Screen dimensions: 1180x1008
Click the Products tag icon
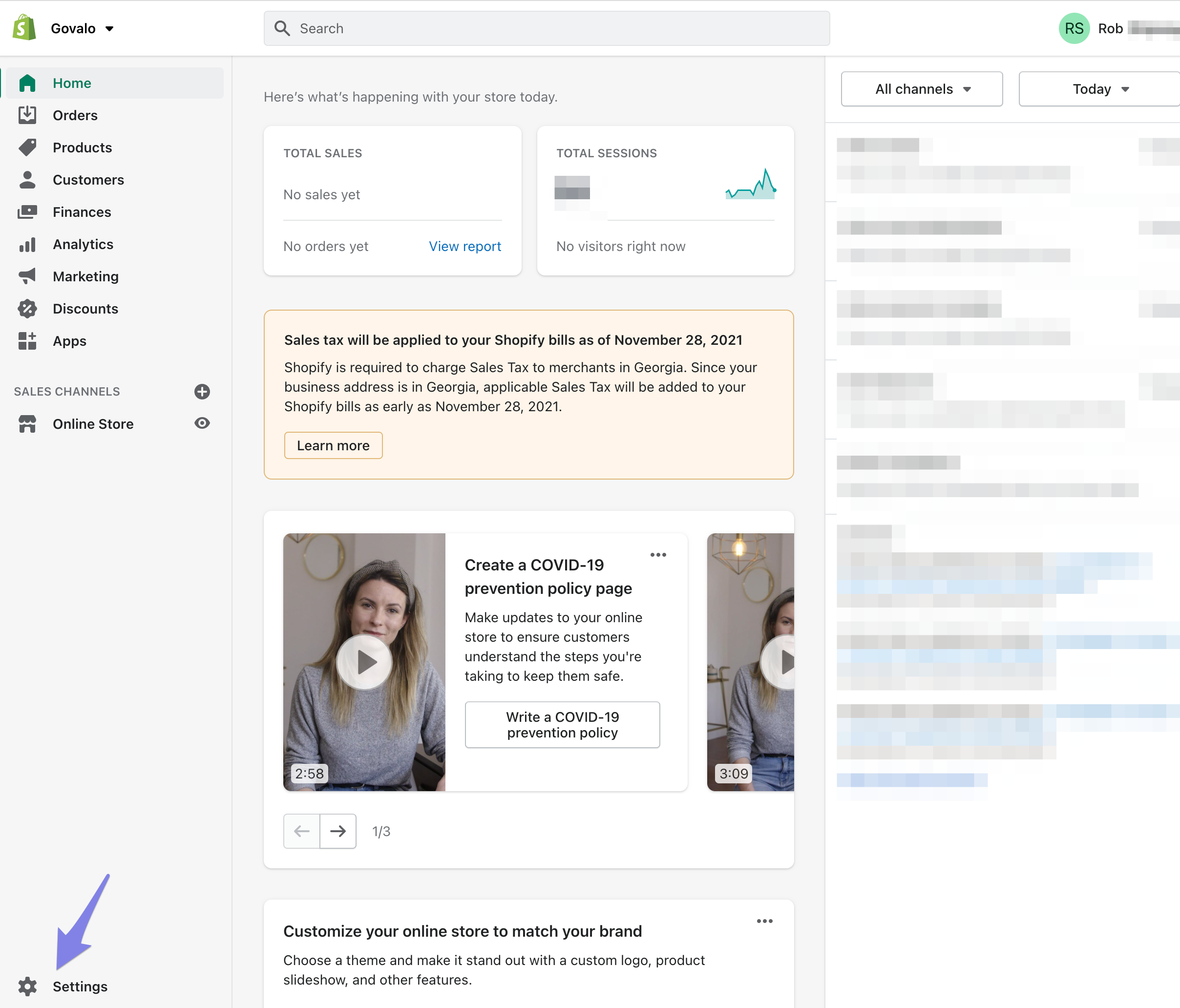tap(27, 147)
